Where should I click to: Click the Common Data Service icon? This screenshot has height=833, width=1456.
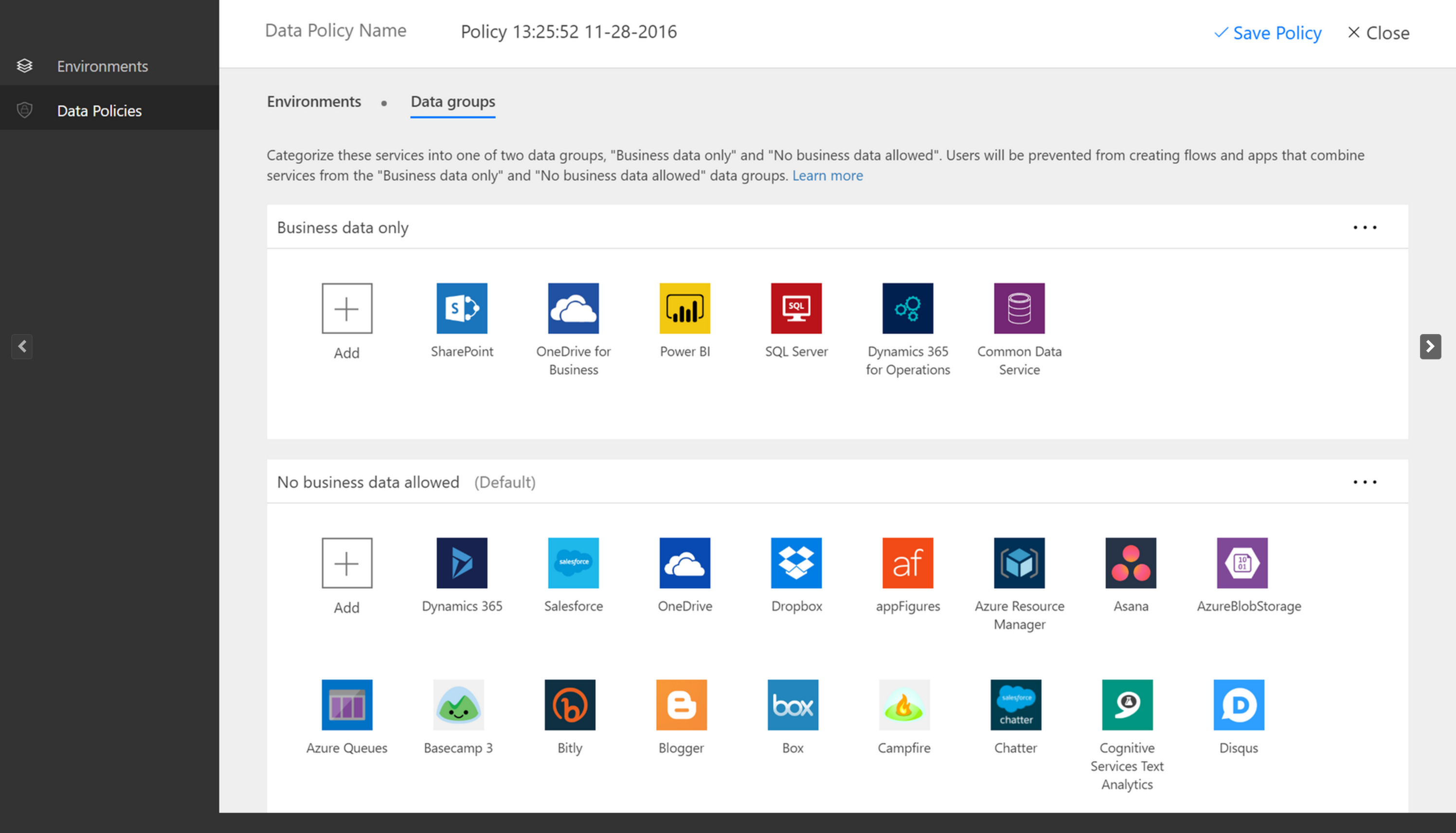point(1018,307)
